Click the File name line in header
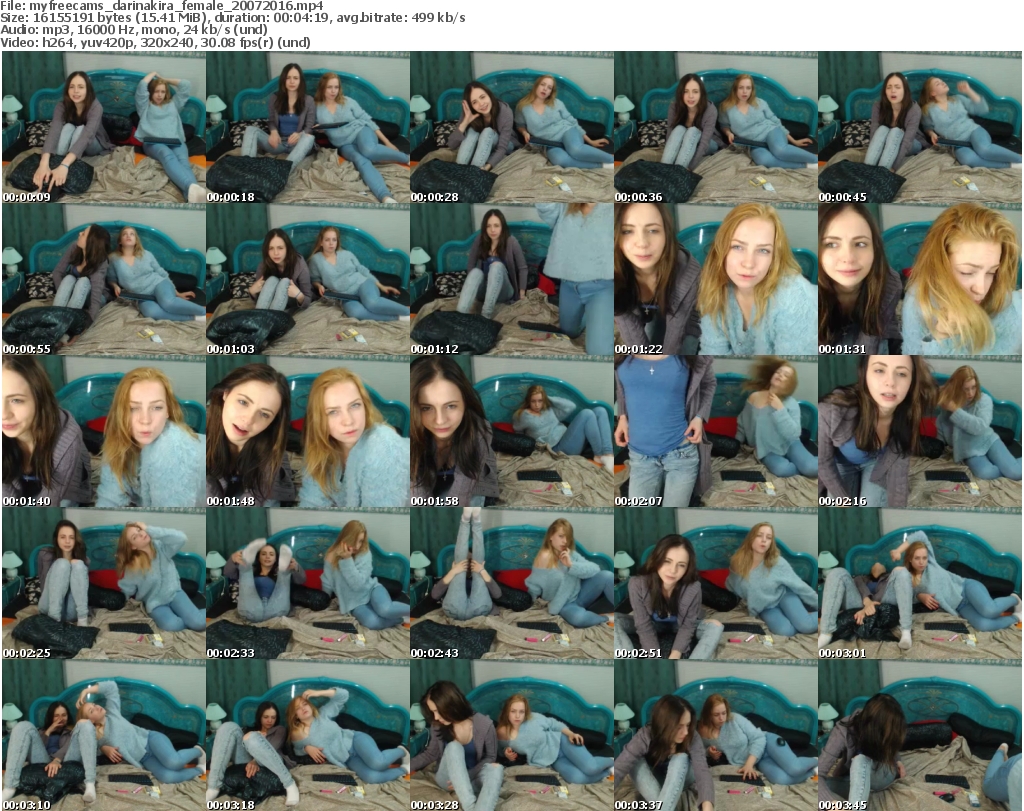The image size is (1024, 811). (x=162, y=6)
